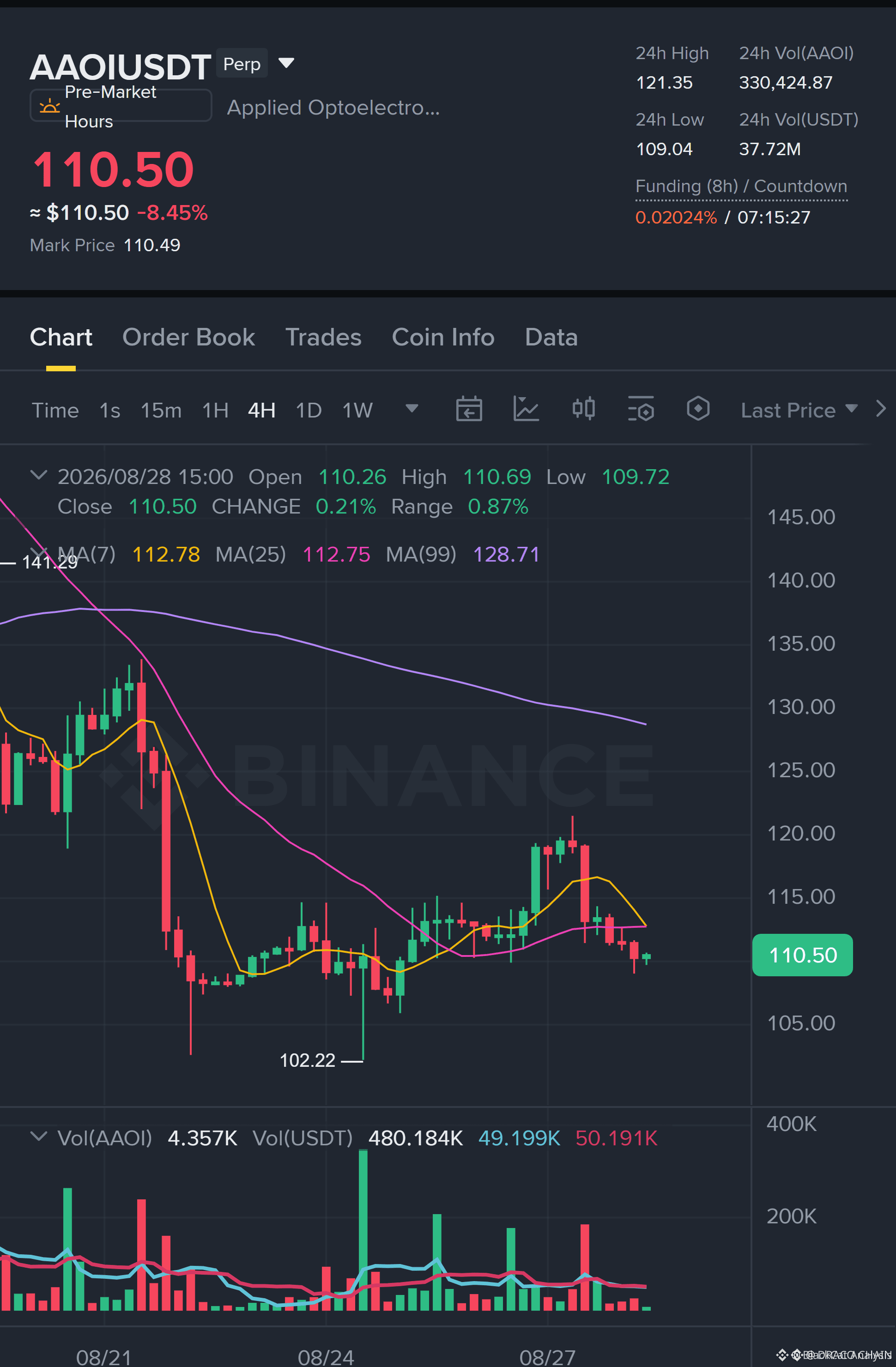
Task: Select the 1H timeframe
Action: click(215, 410)
